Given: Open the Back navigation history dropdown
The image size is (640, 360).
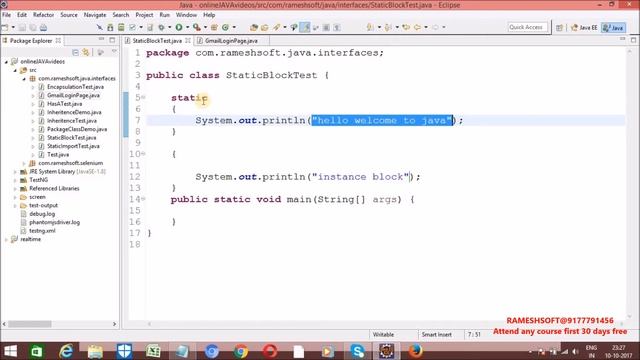Looking at the screenshot, I should click(x=426, y=27).
